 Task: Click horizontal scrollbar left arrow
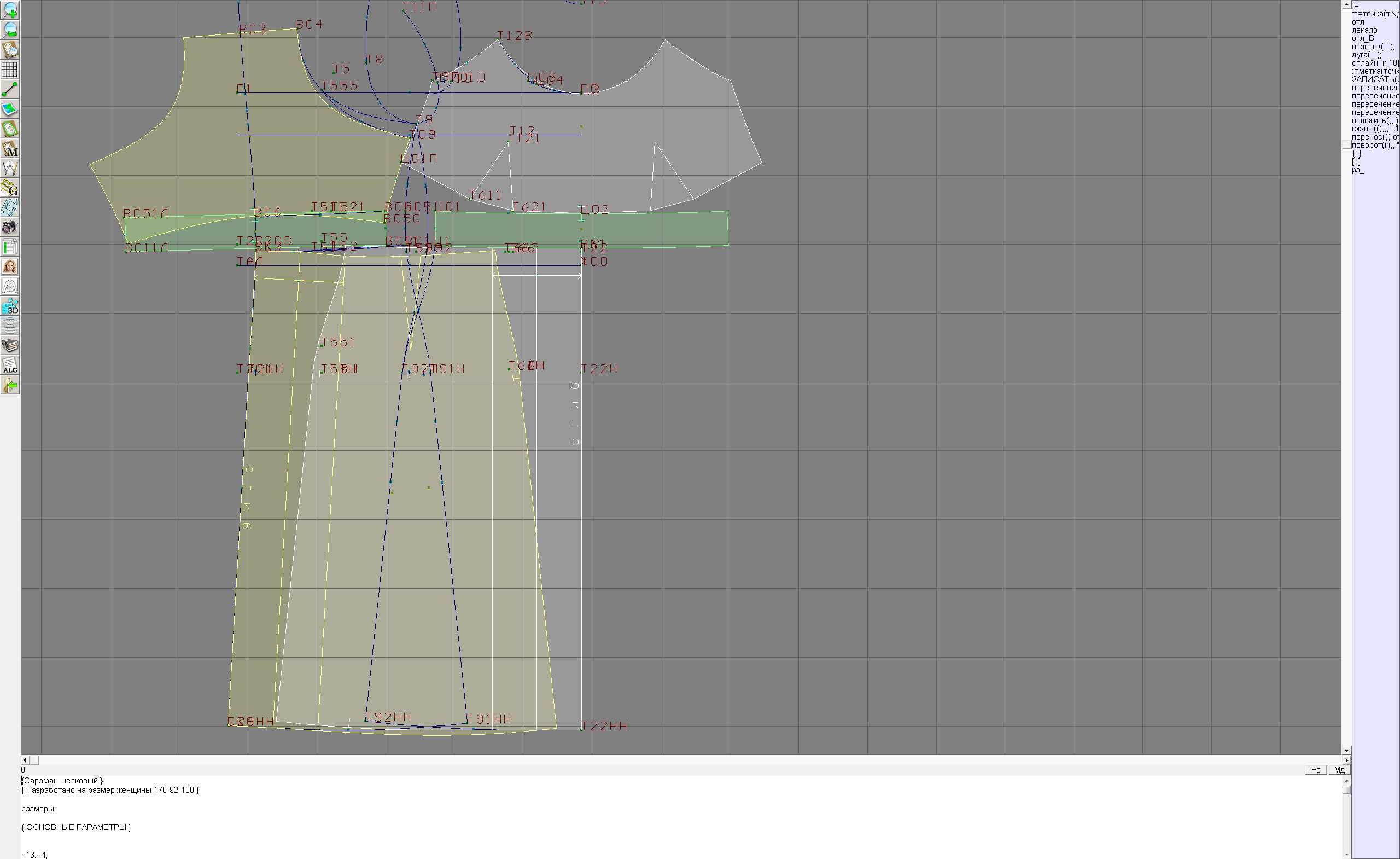coord(25,760)
